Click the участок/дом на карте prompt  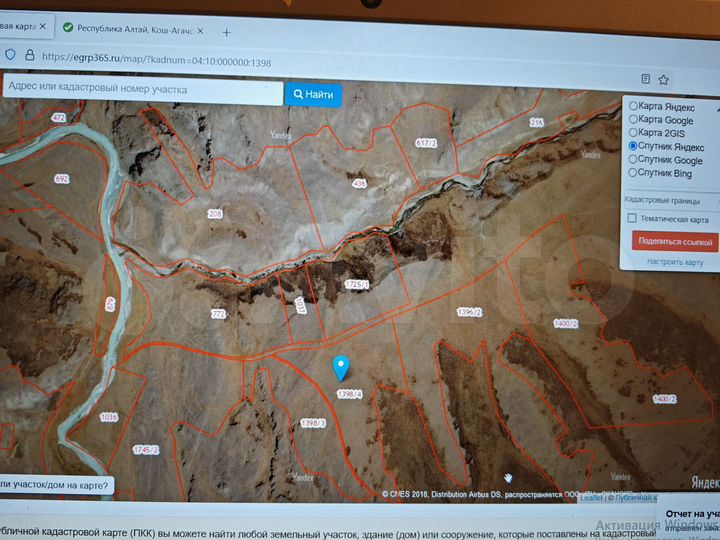click(x=56, y=485)
